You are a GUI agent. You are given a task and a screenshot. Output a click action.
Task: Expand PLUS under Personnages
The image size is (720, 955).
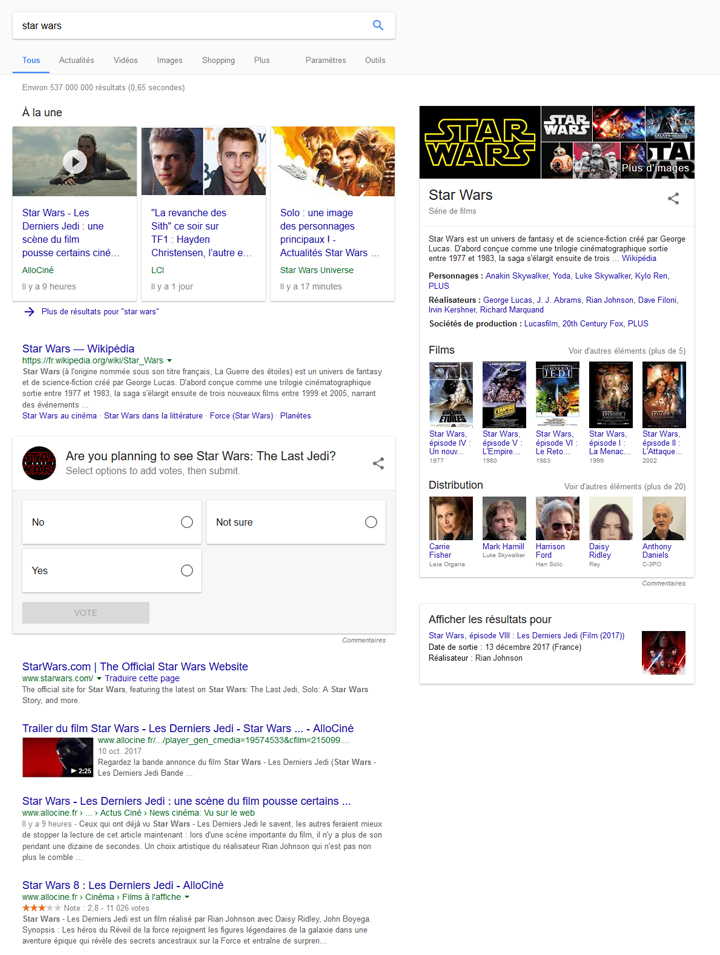point(439,286)
